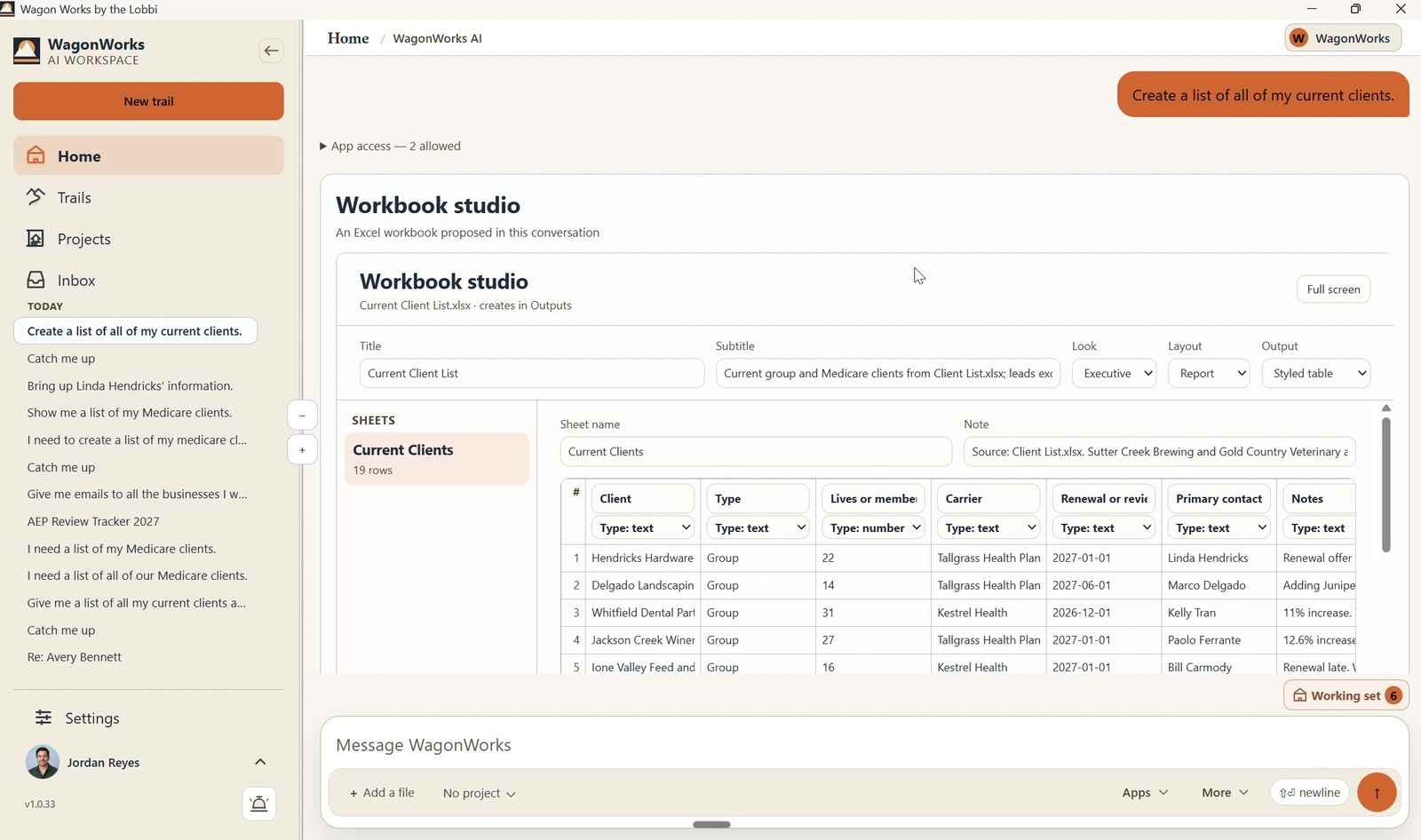This screenshot has height=840, width=1421.
Task: Change Carrier column type dropdown
Action: tap(988, 527)
